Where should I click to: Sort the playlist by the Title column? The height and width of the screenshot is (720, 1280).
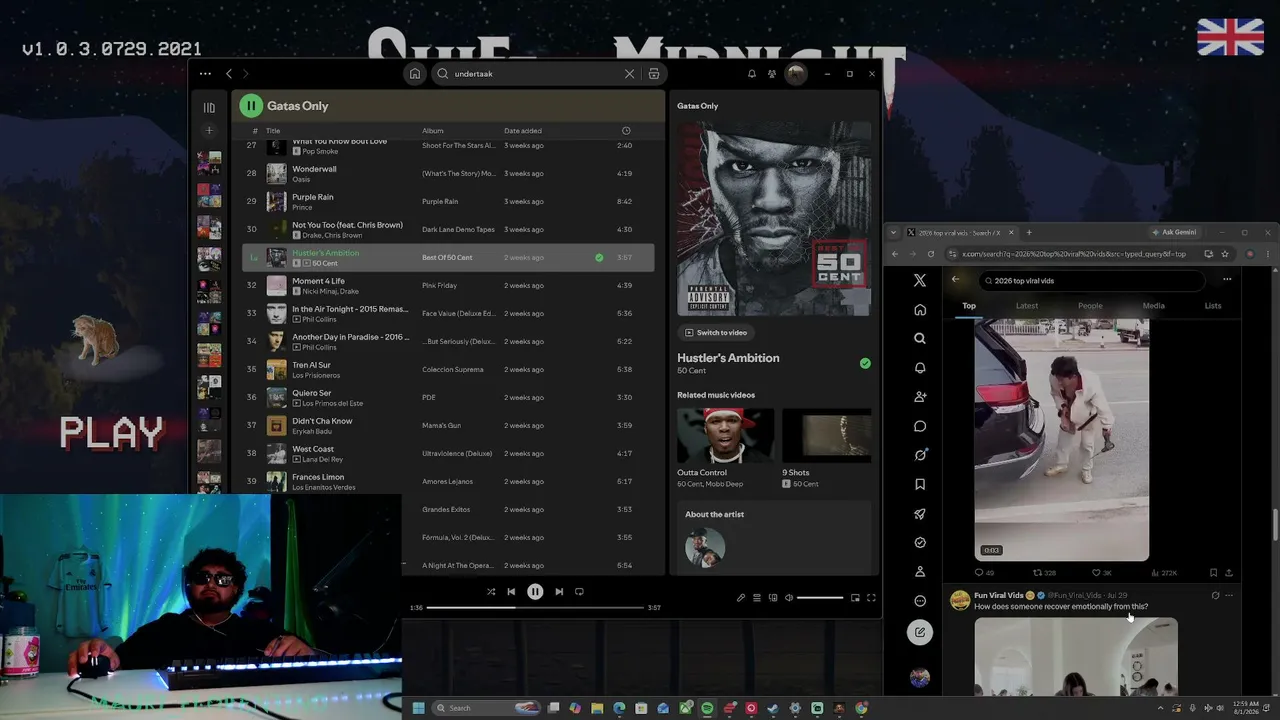pyautogui.click(x=273, y=131)
